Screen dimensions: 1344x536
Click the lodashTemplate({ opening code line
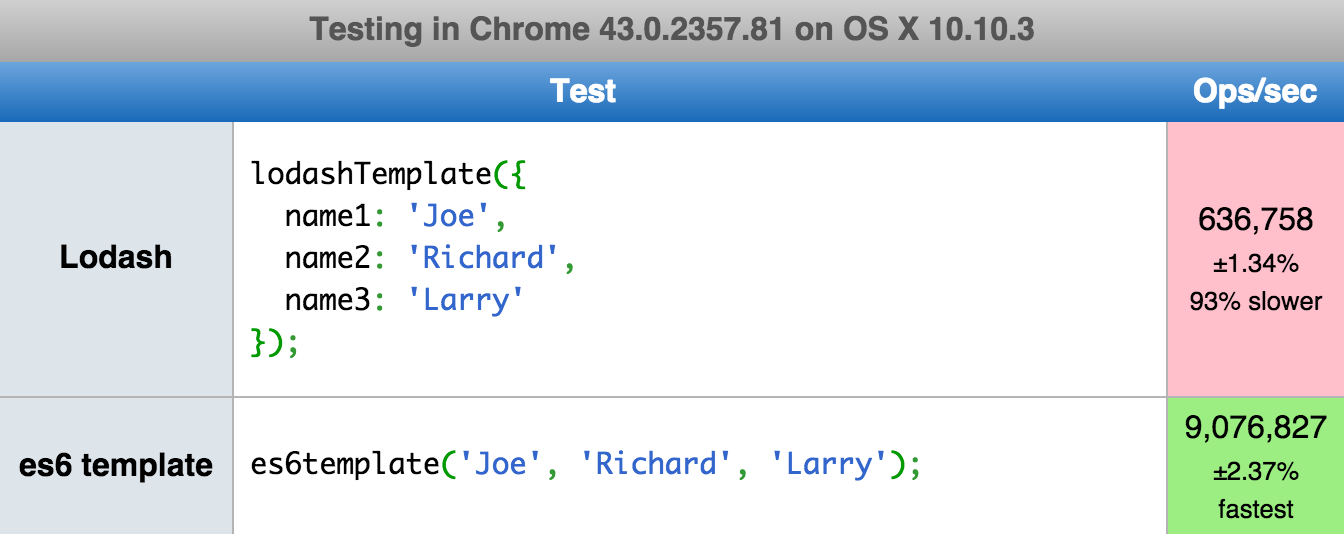(388, 173)
